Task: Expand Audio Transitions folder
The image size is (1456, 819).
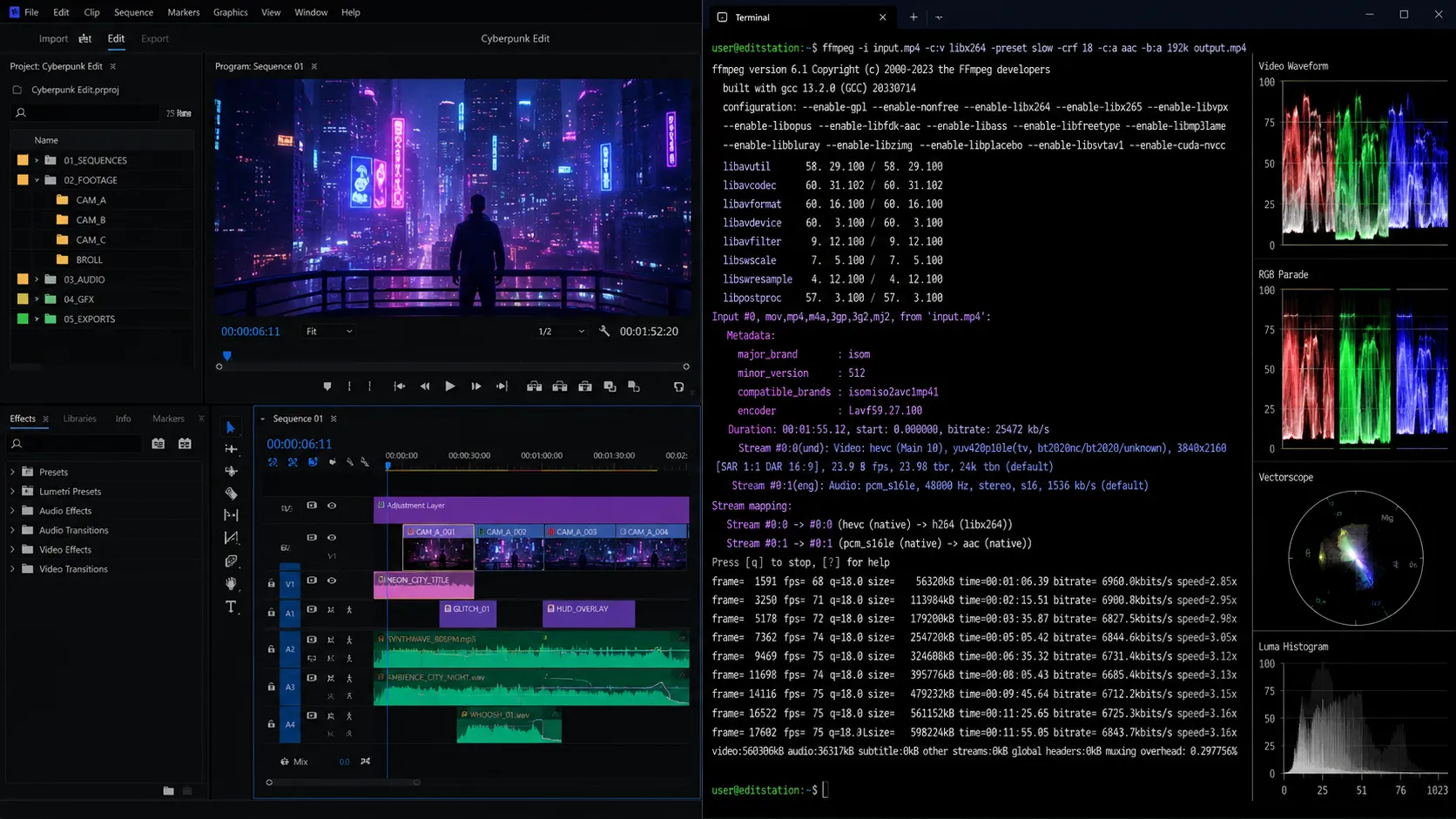Action: click(12, 530)
